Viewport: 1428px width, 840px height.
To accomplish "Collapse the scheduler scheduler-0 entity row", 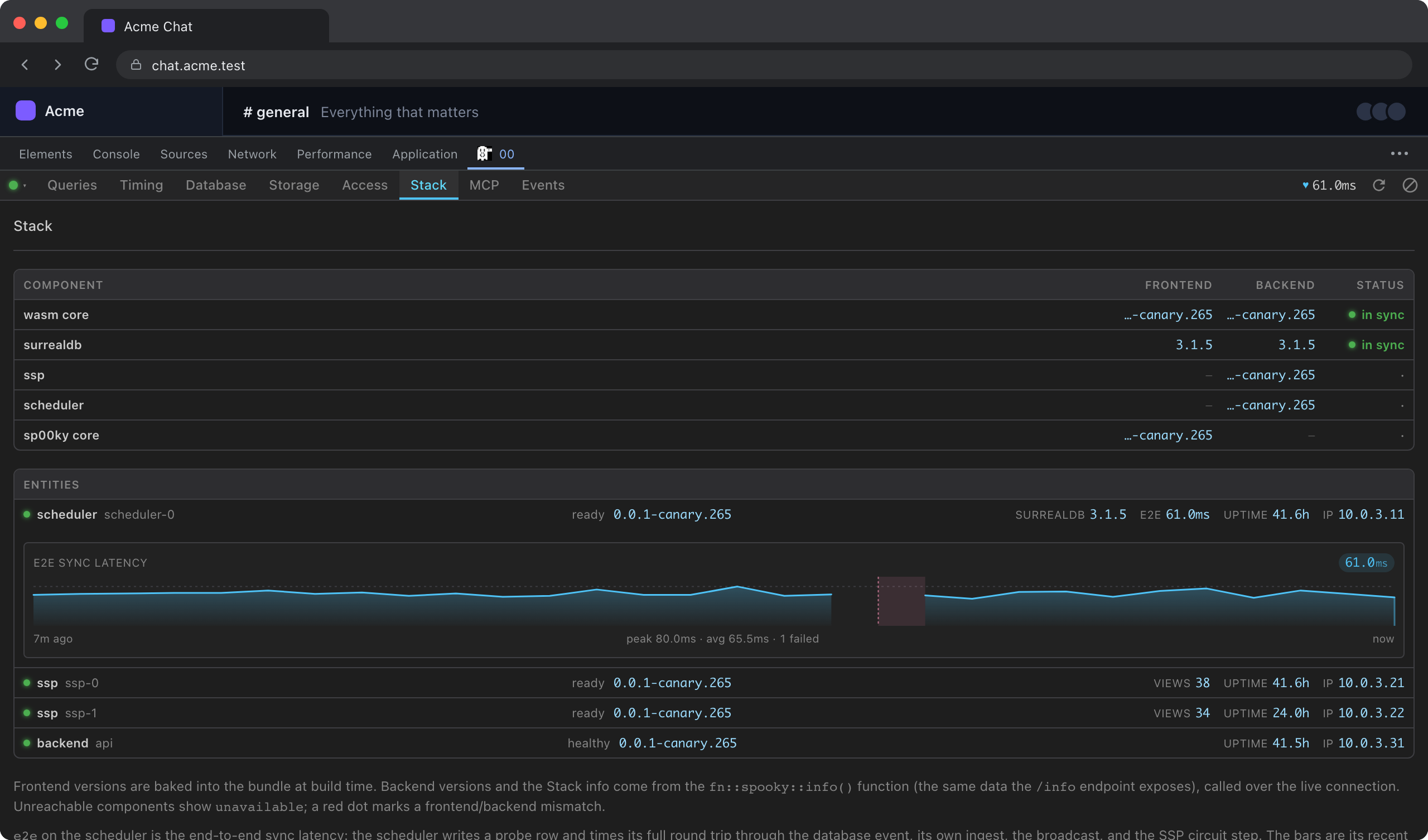I will pos(713,514).
